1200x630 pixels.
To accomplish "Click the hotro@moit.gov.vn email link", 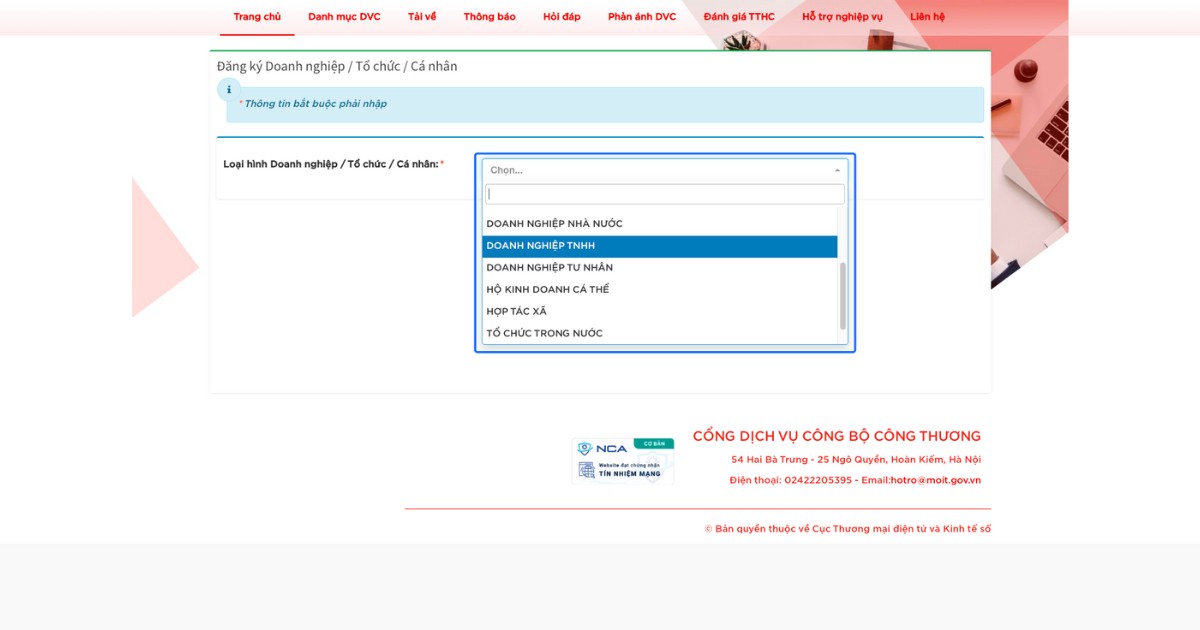I will pyautogui.click(x=935, y=480).
